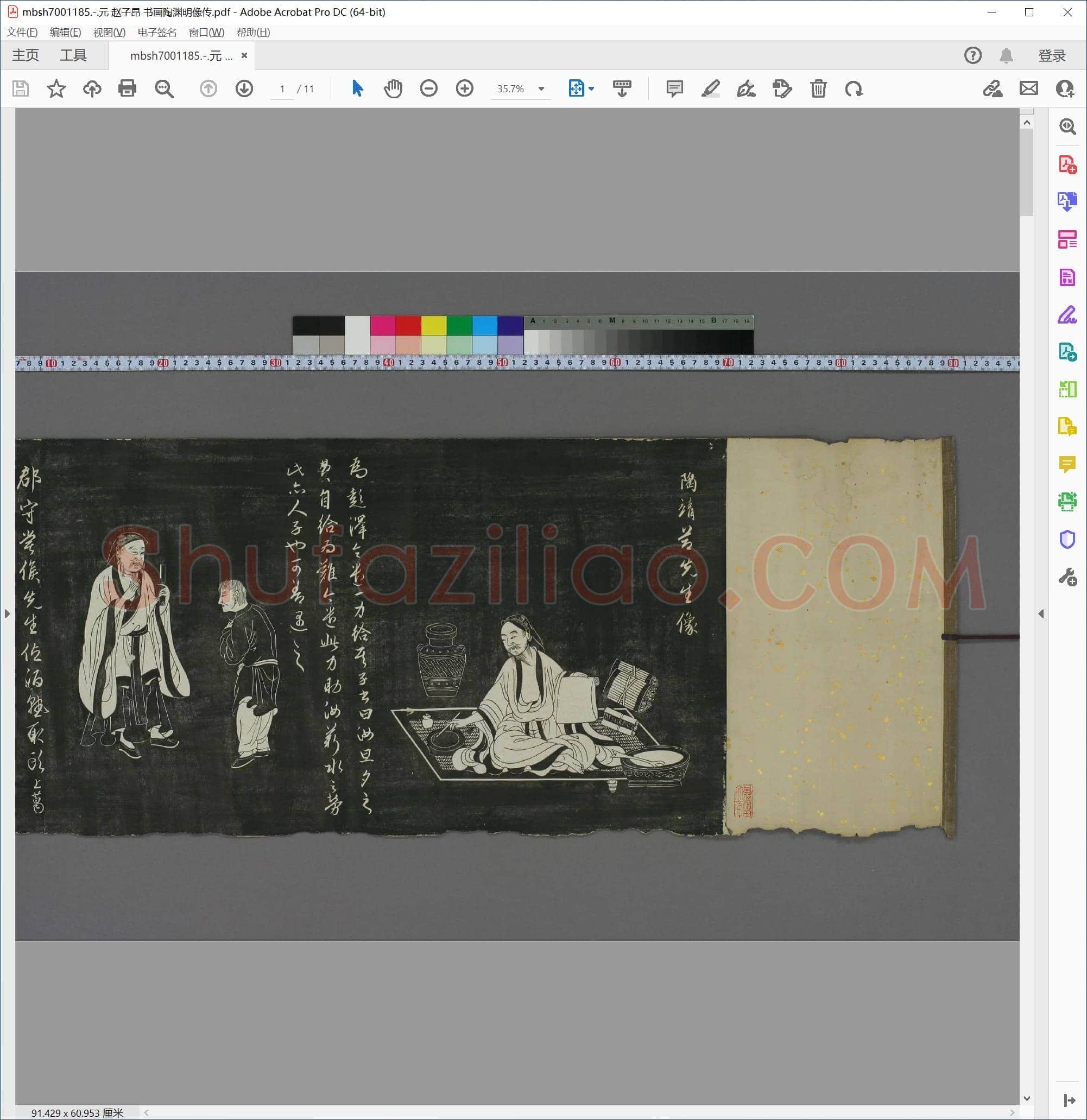Open the highlight text tool
This screenshot has height=1120, width=1087.
(x=710, y=88)
